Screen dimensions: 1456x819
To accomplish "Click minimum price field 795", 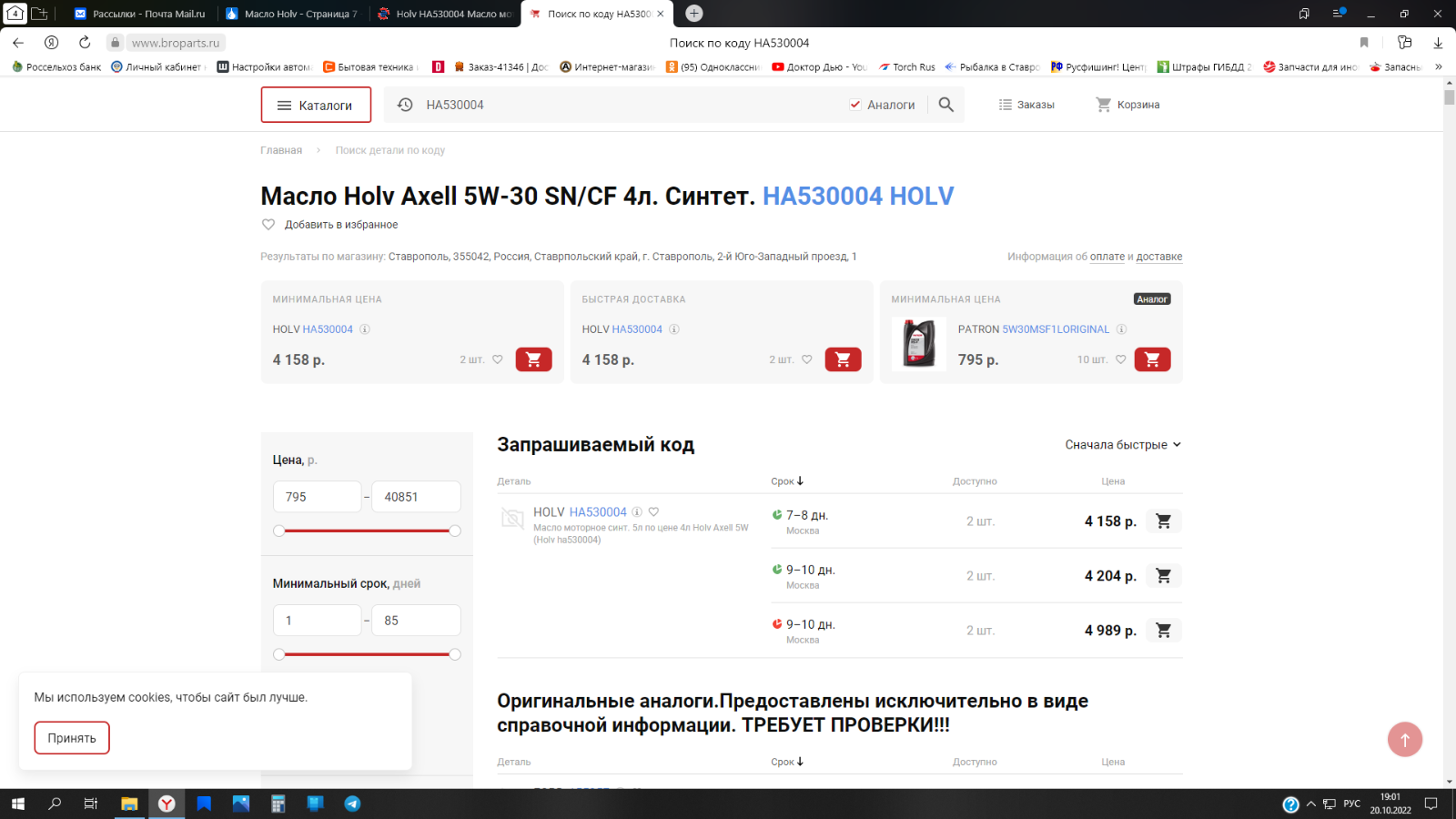I will pos(317,497).
